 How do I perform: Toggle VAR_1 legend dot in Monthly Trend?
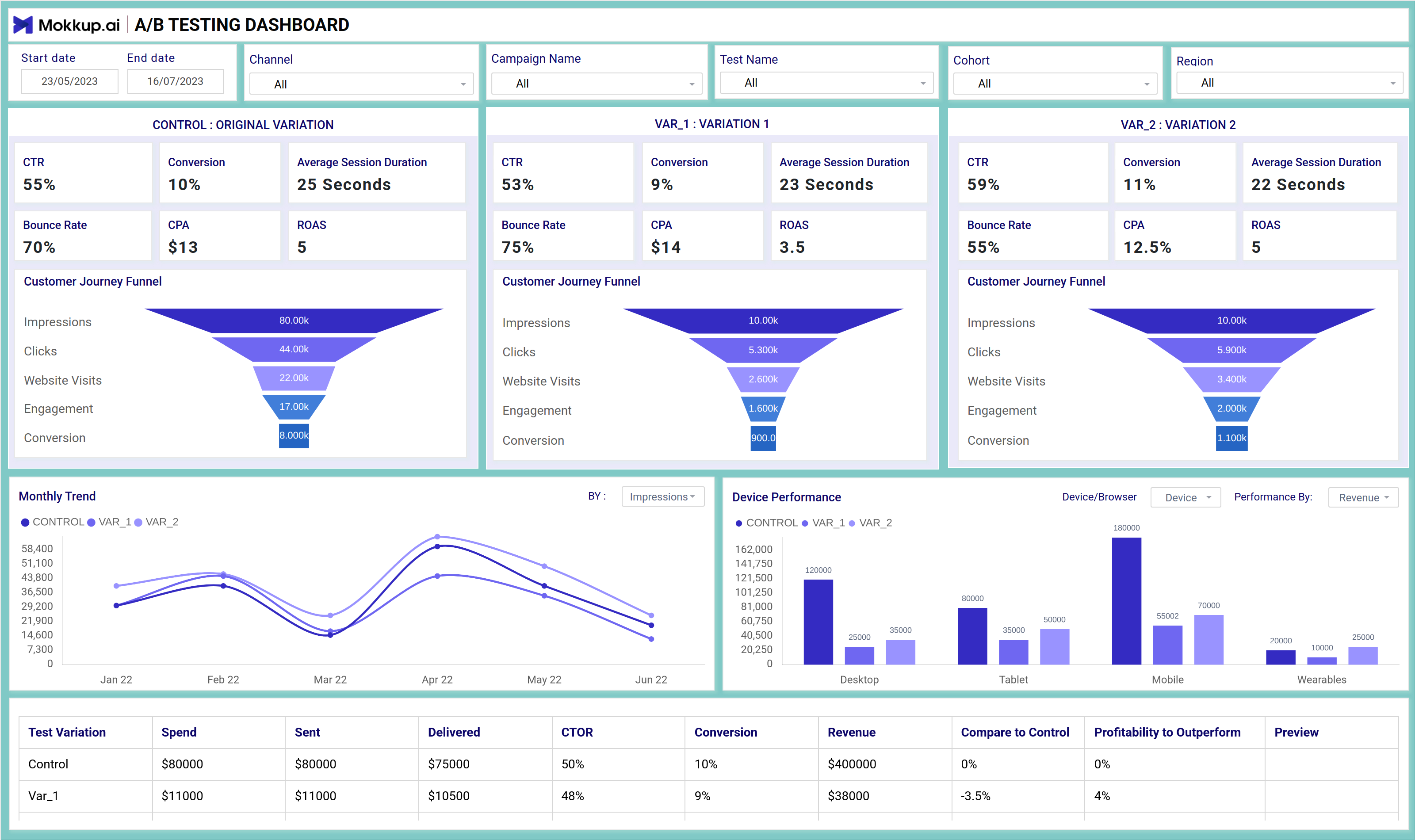click(x=91, y=522)
